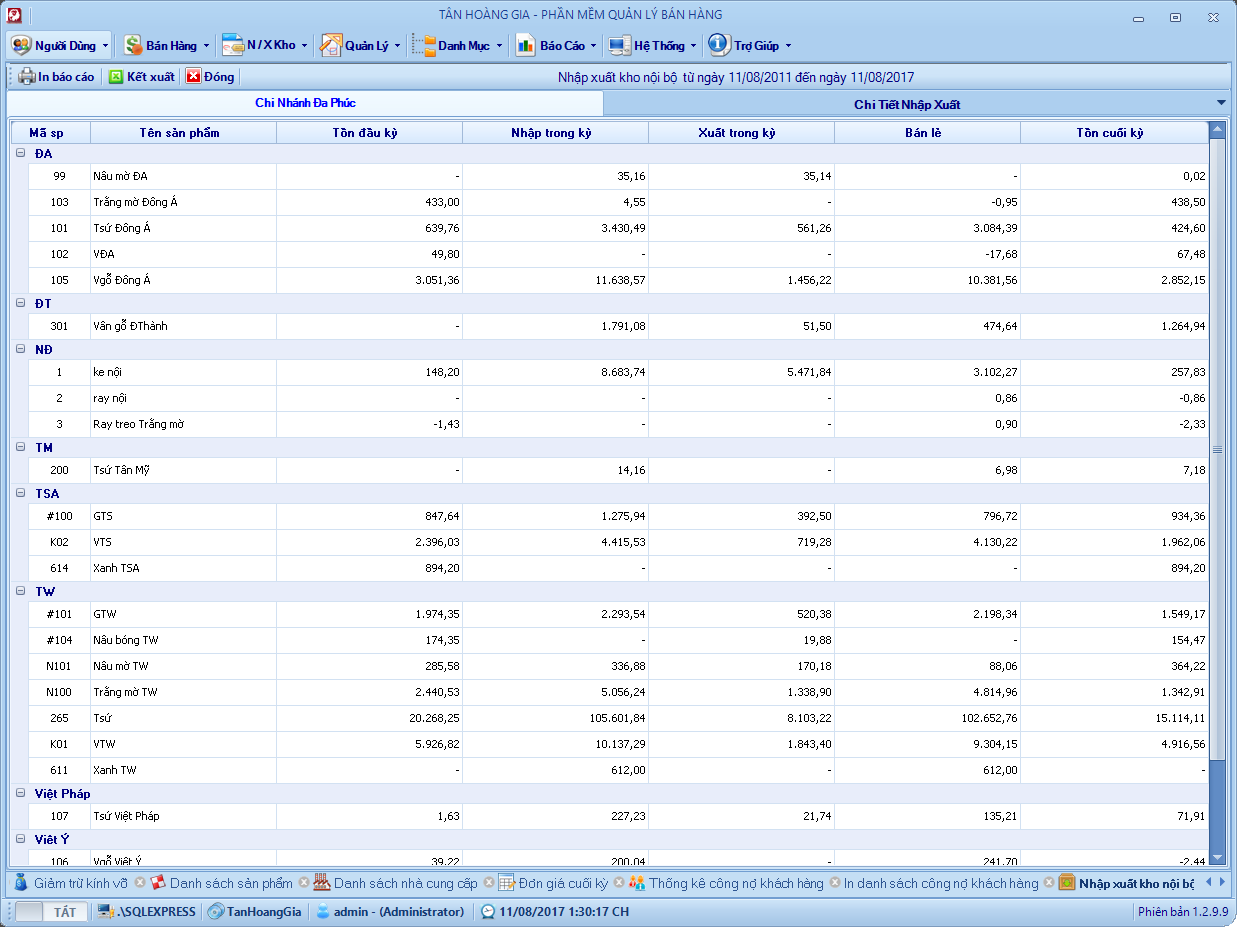Collapse the TSA product group
Screen dimensions: 1237x927
coord(21,493)
